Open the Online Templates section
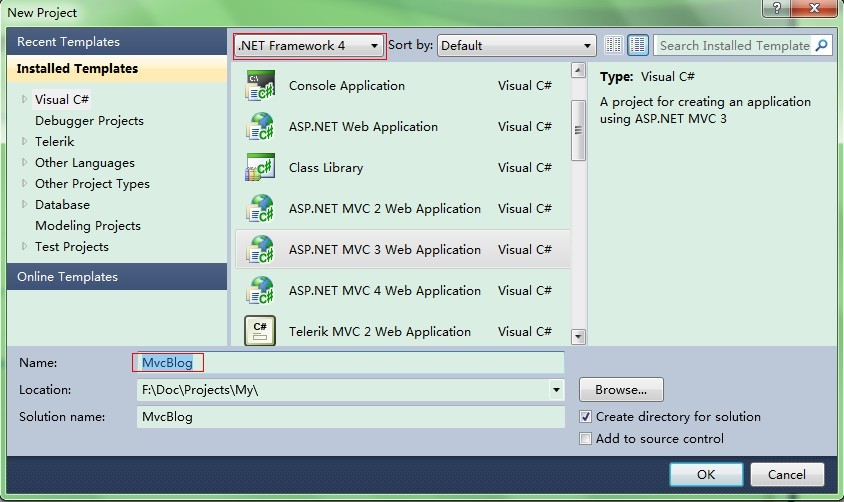844x502 pixels. pos(117,277)
